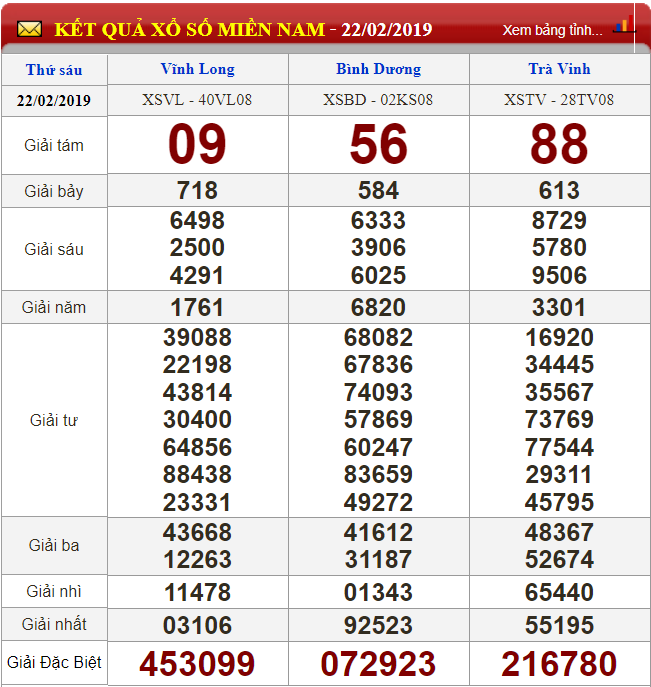Select sixth prize number '3906'
The width and height of the screenshot is (651, 687).
[378, 248]
